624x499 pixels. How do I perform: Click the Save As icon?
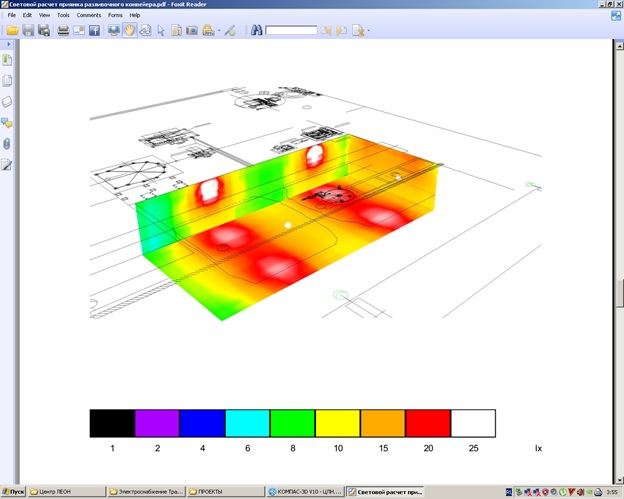point(43,30)
